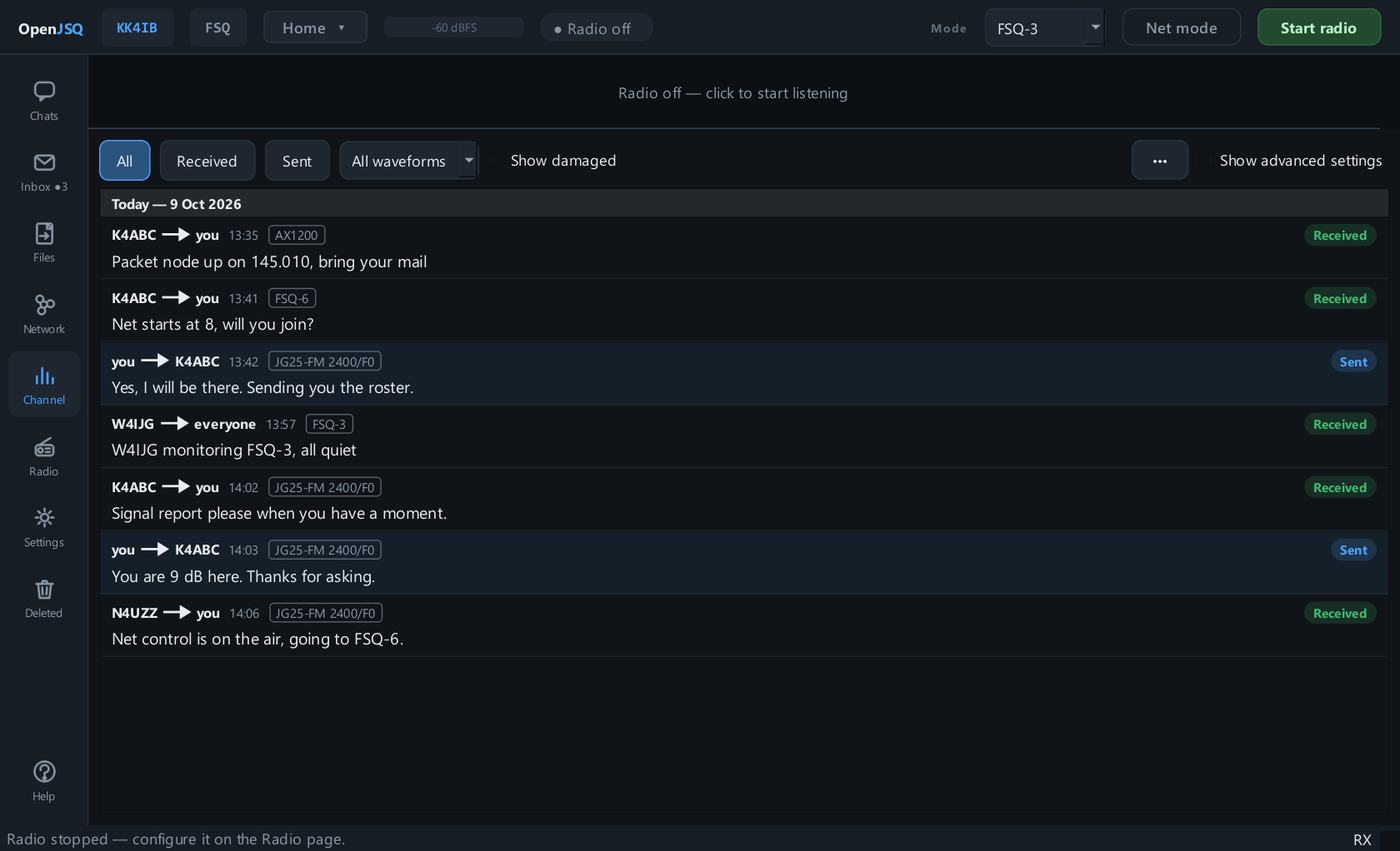
Task: Select message 'Signal report please when you have a moment.'
Action: [x=744, y=500]
